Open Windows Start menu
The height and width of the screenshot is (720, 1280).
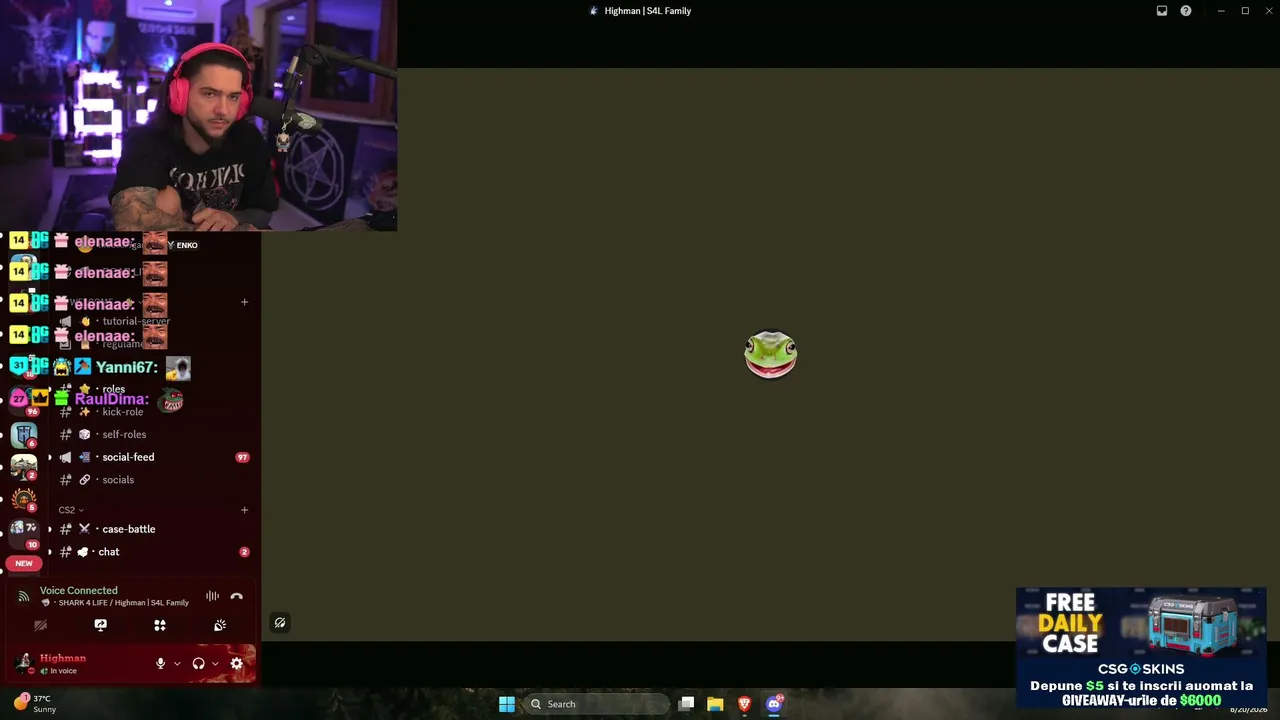pyautogui.click(x=507, y=704)
